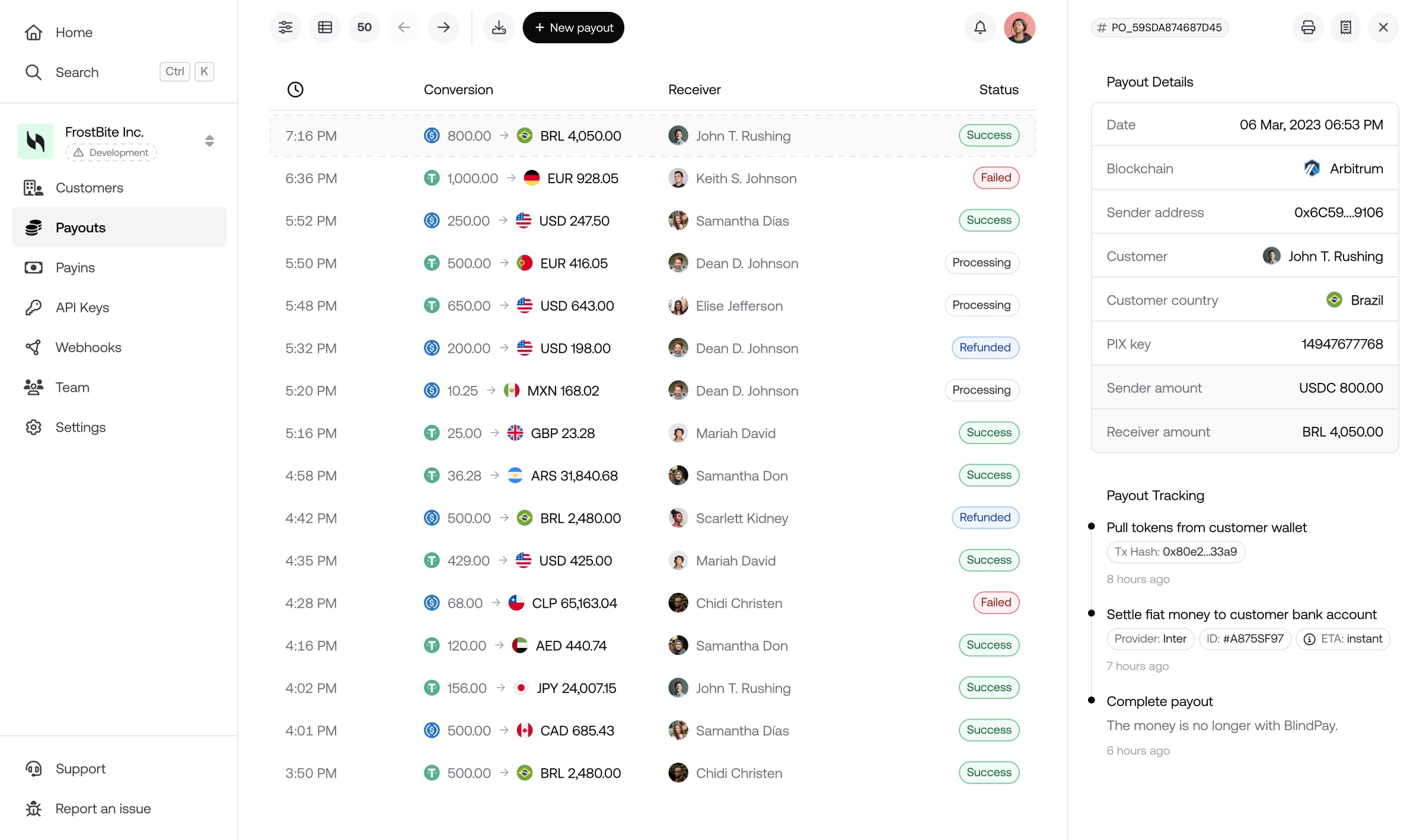Click the Conversion column header

point(458,90)
